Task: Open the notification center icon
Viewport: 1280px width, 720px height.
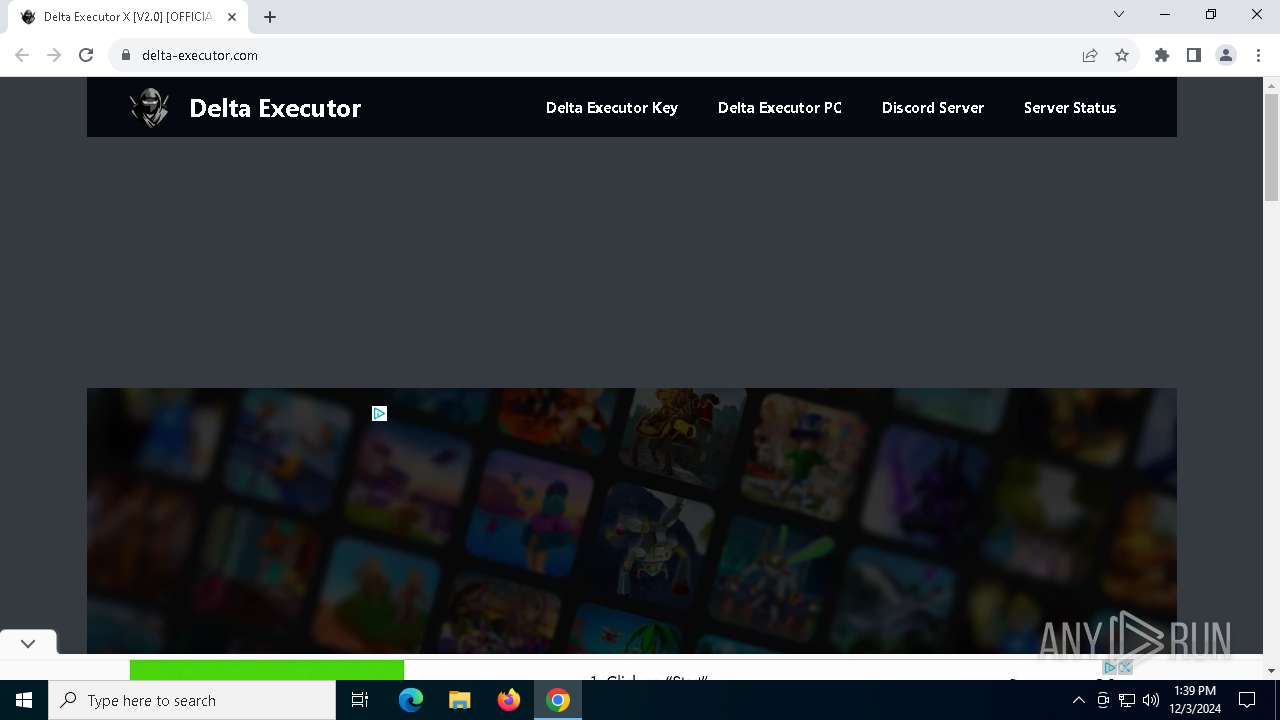Action: click(x=1247, y=700)
